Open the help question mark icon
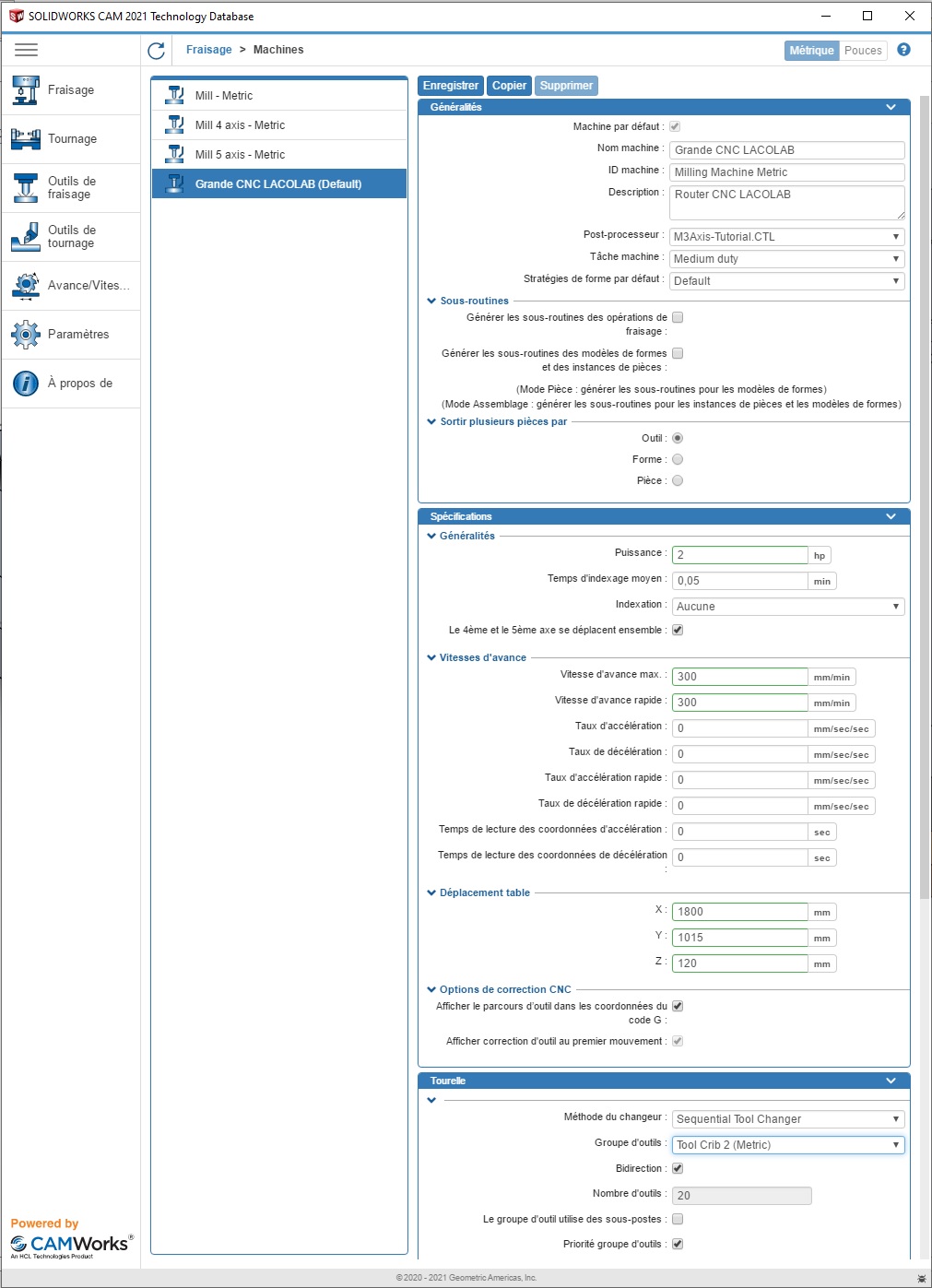 coord(903,50)
